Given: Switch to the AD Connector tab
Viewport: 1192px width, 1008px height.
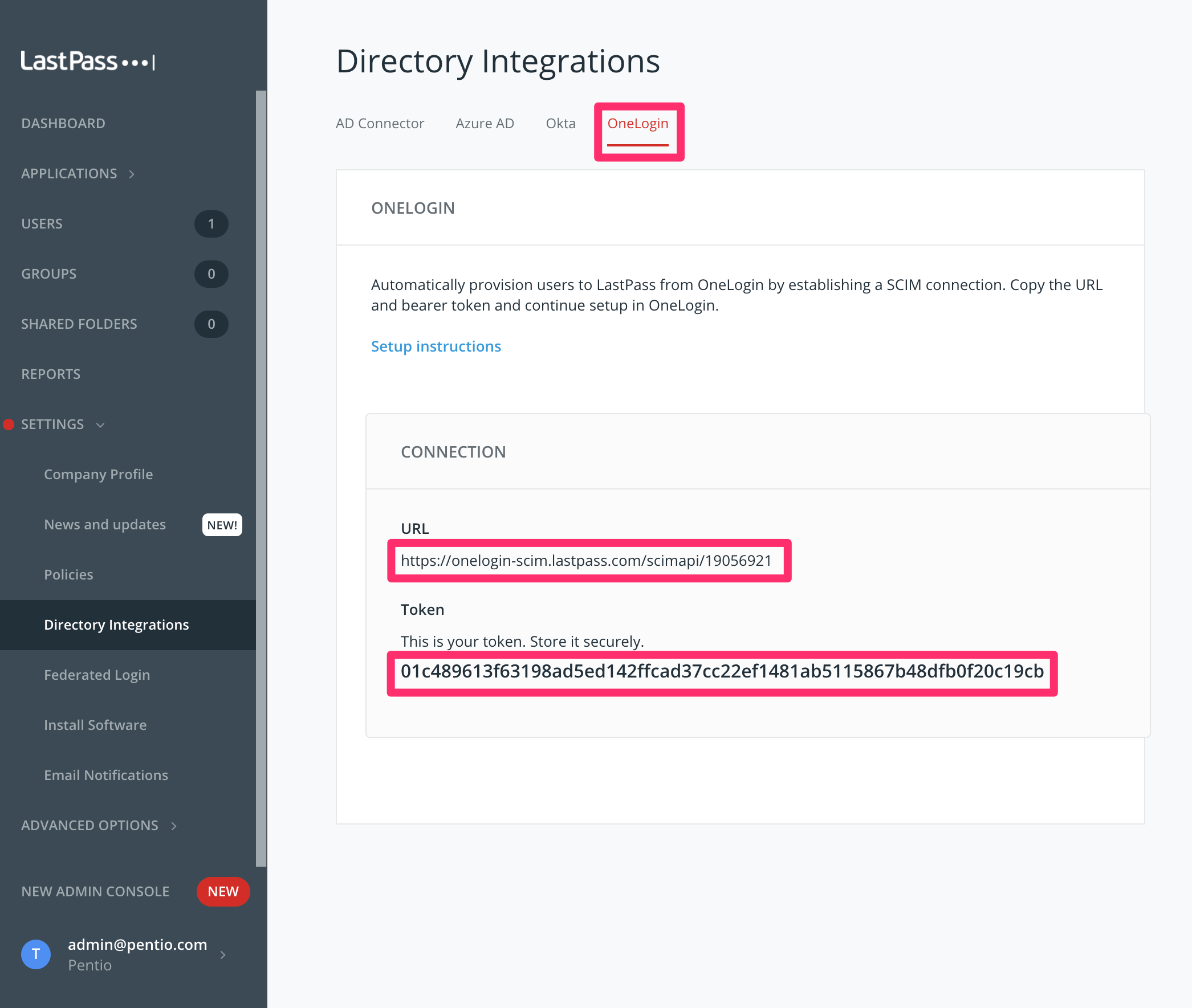Looking at the screenshot, I should (380, 124).
